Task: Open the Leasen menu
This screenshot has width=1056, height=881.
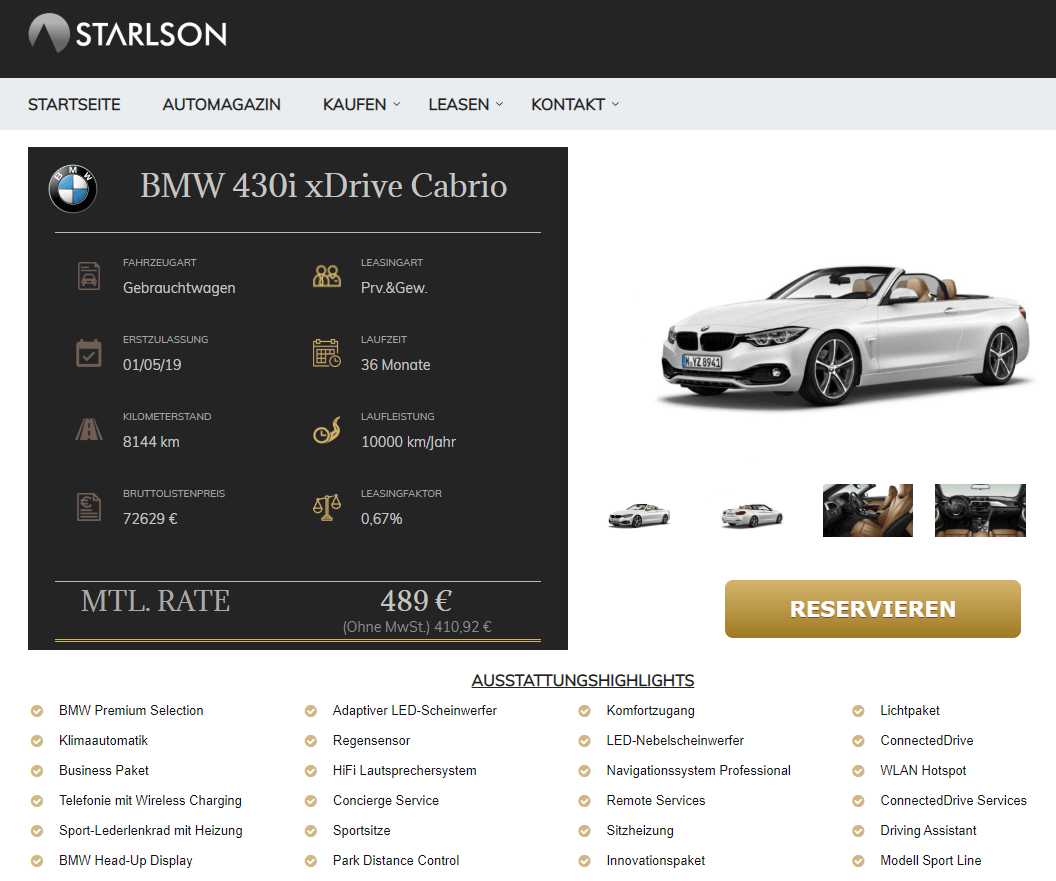Action: point(459,104)
